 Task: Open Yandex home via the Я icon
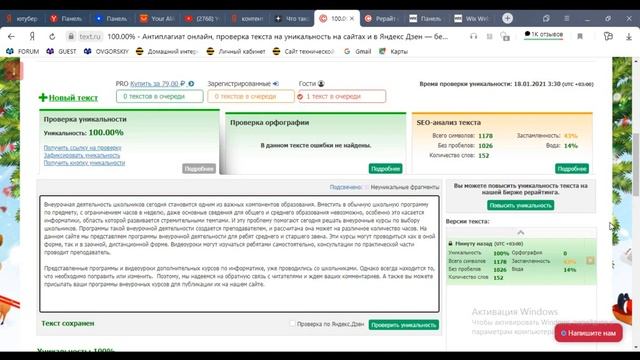point(32,36)
